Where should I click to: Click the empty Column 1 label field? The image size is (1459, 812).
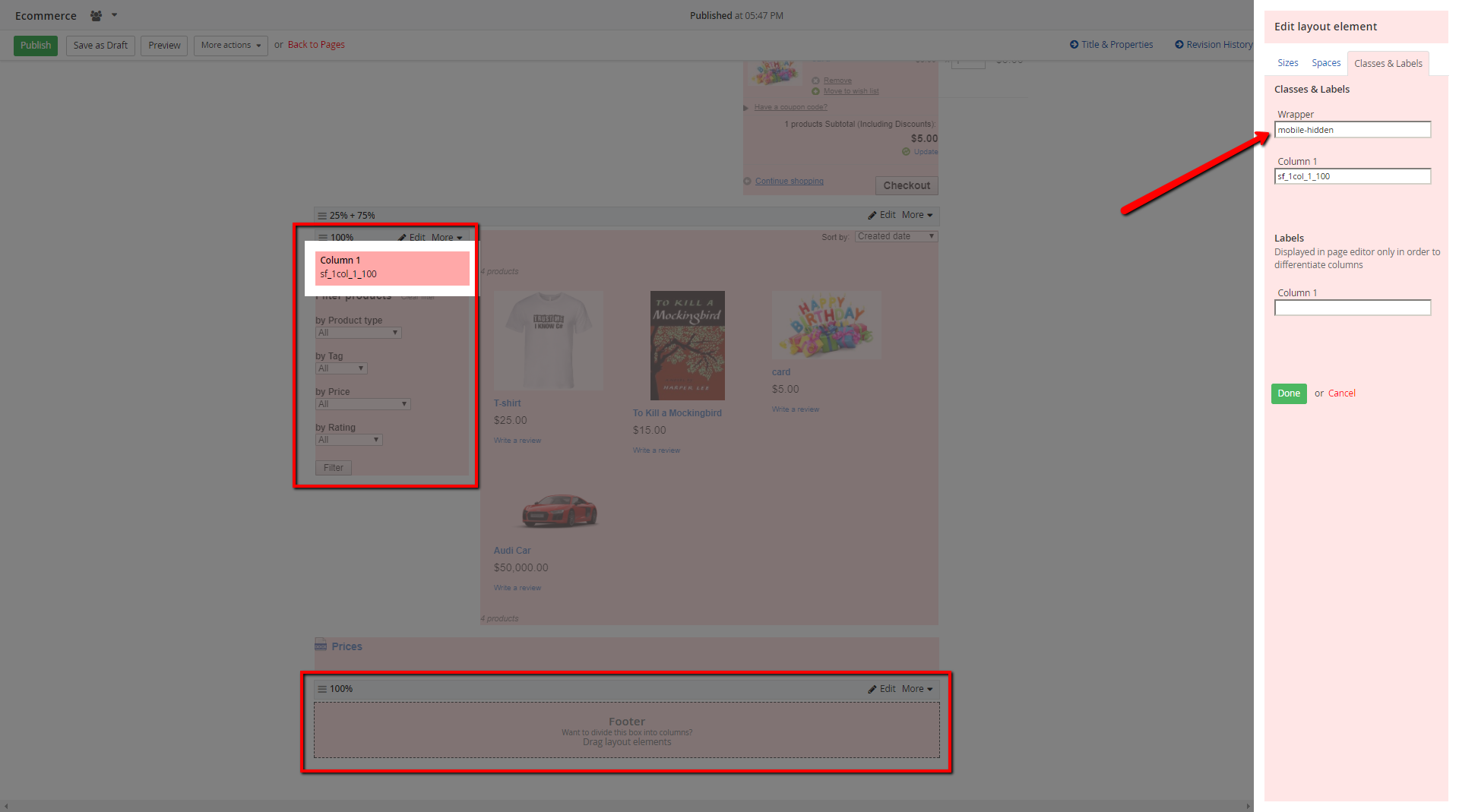pyautogui.click(x=1353, y=308)
